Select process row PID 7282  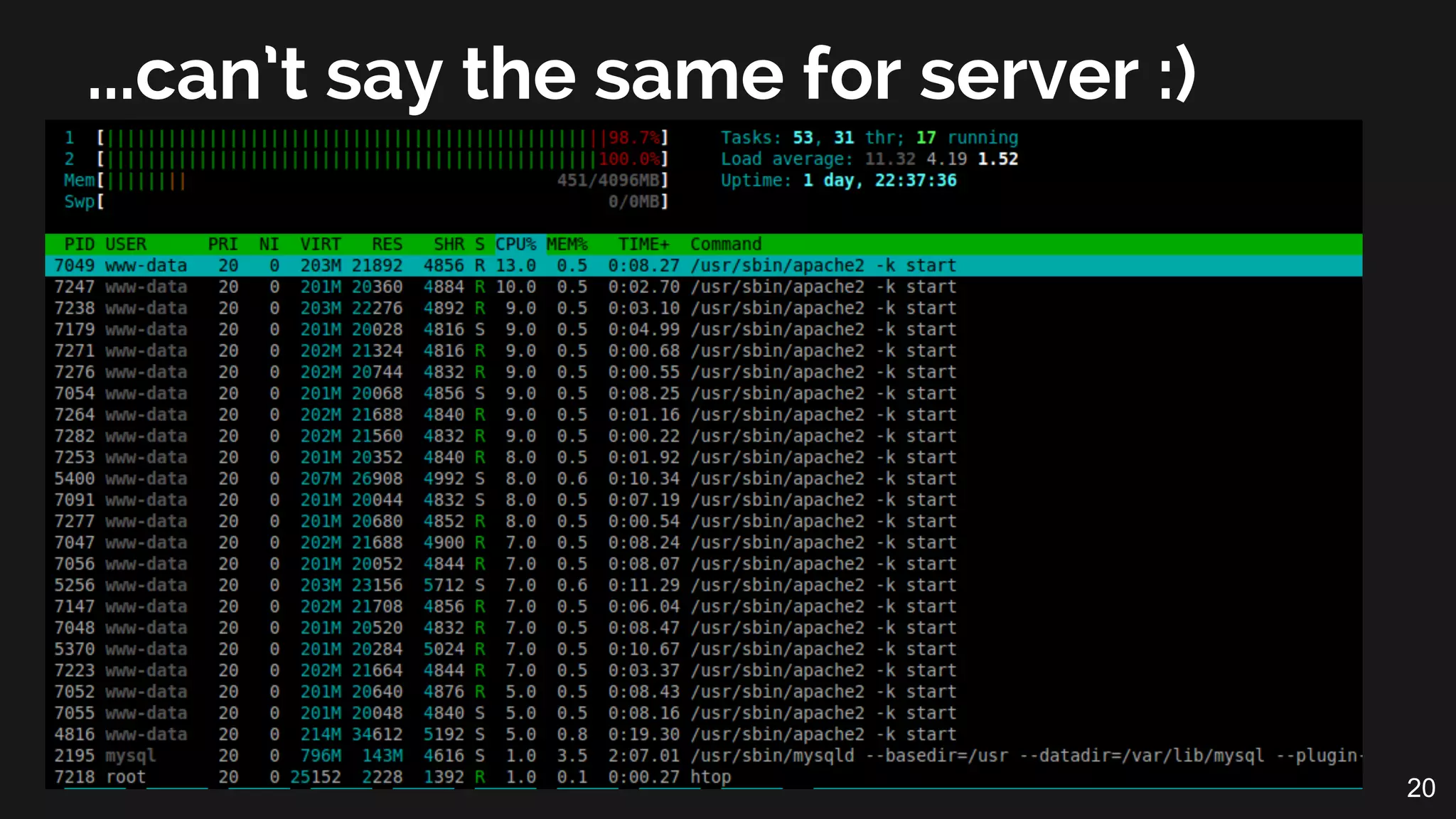704,437
